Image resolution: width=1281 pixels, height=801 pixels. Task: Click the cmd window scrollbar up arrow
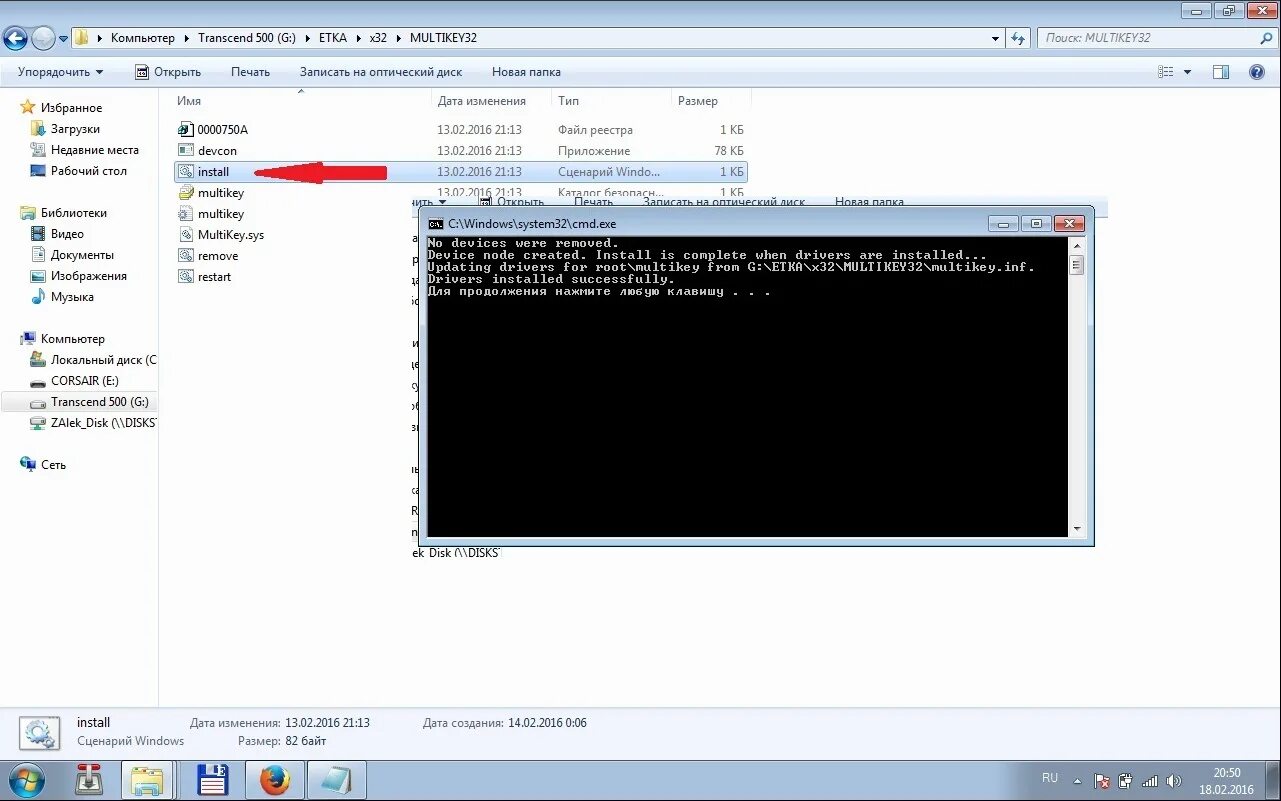click(1077, 244)
